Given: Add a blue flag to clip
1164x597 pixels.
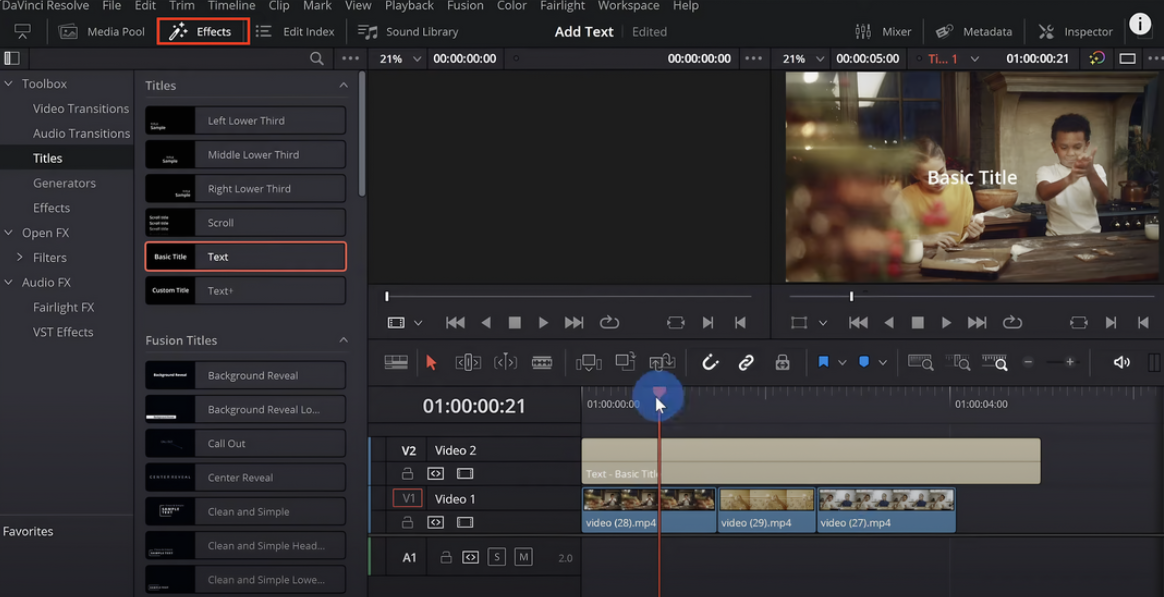Looking at the screenshot, I should click(x=823, y=363).
